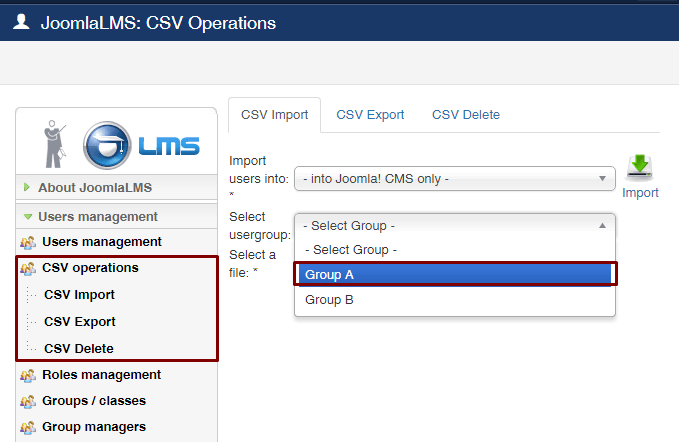Switch to the CSV Import tab
Screen dimensions: 679x442
(275, 115)
